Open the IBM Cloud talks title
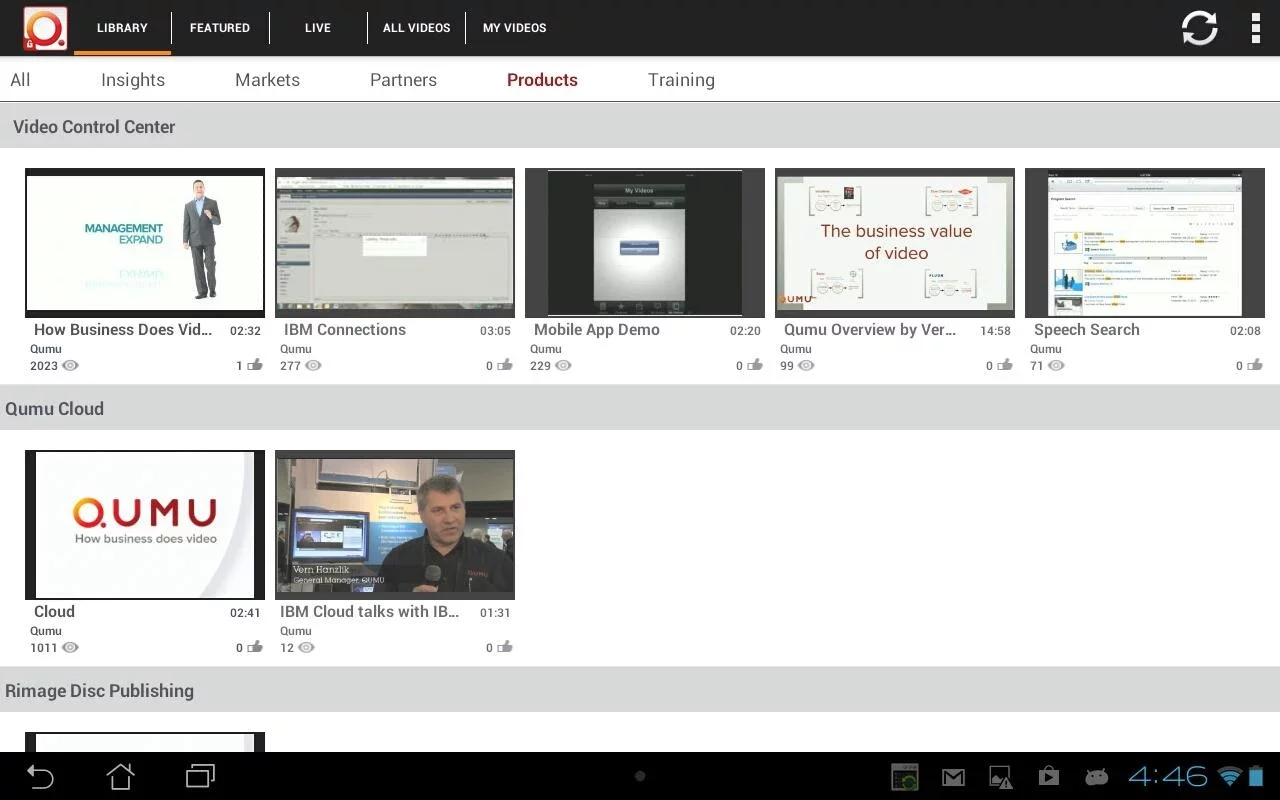The width and height of the screenshot is (1280, 800). (369, 612)
